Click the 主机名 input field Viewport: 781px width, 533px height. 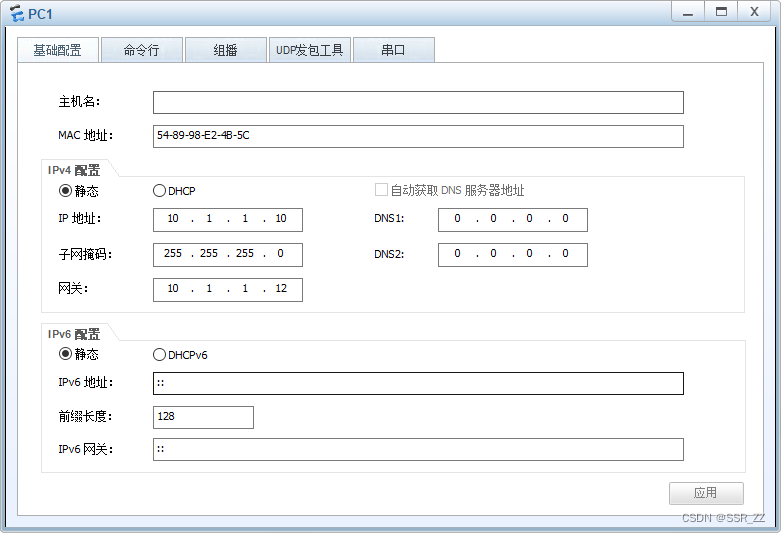click(x=418, y=103)
